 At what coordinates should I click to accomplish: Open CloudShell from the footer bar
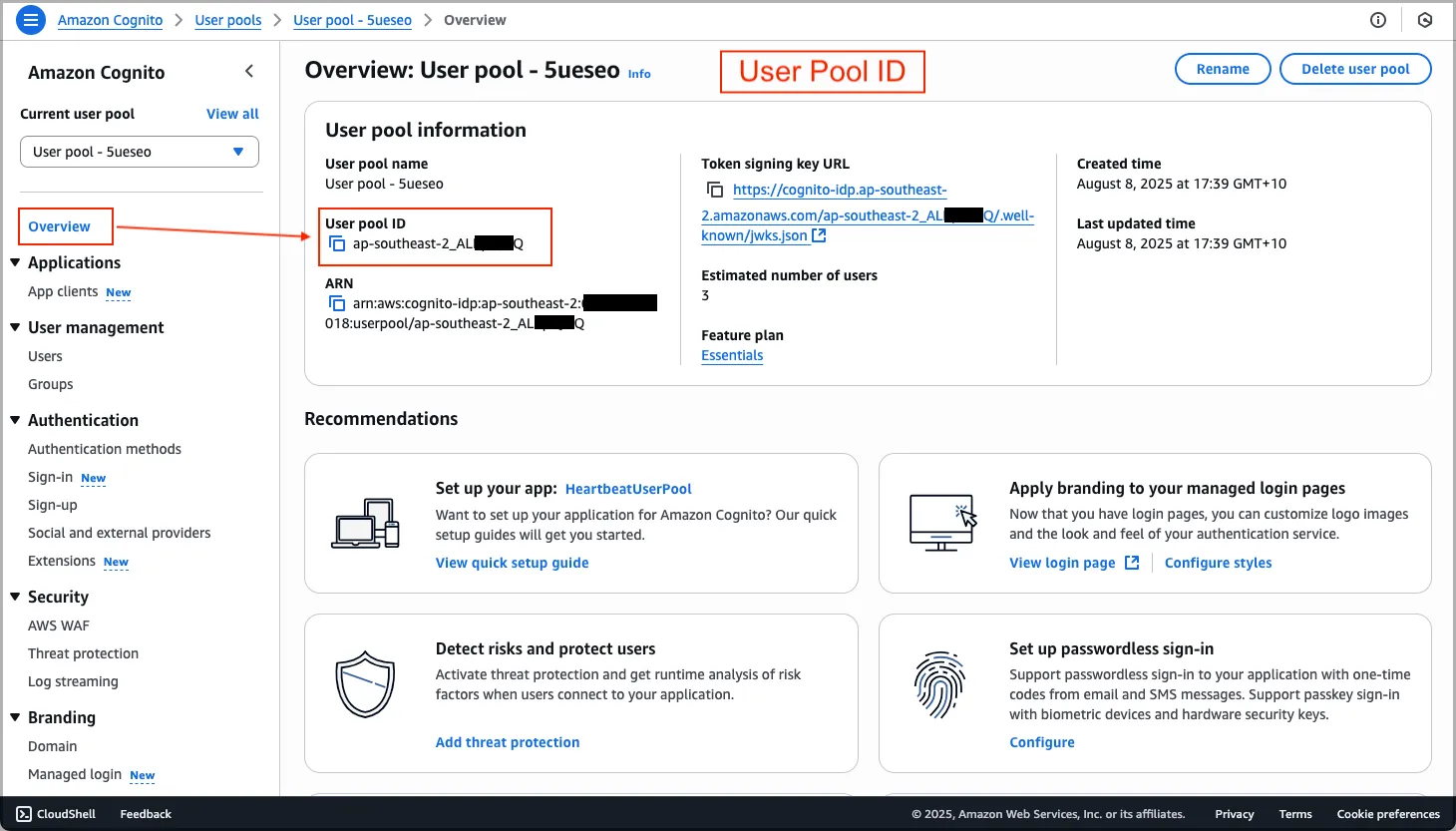(x=56, y=814)
